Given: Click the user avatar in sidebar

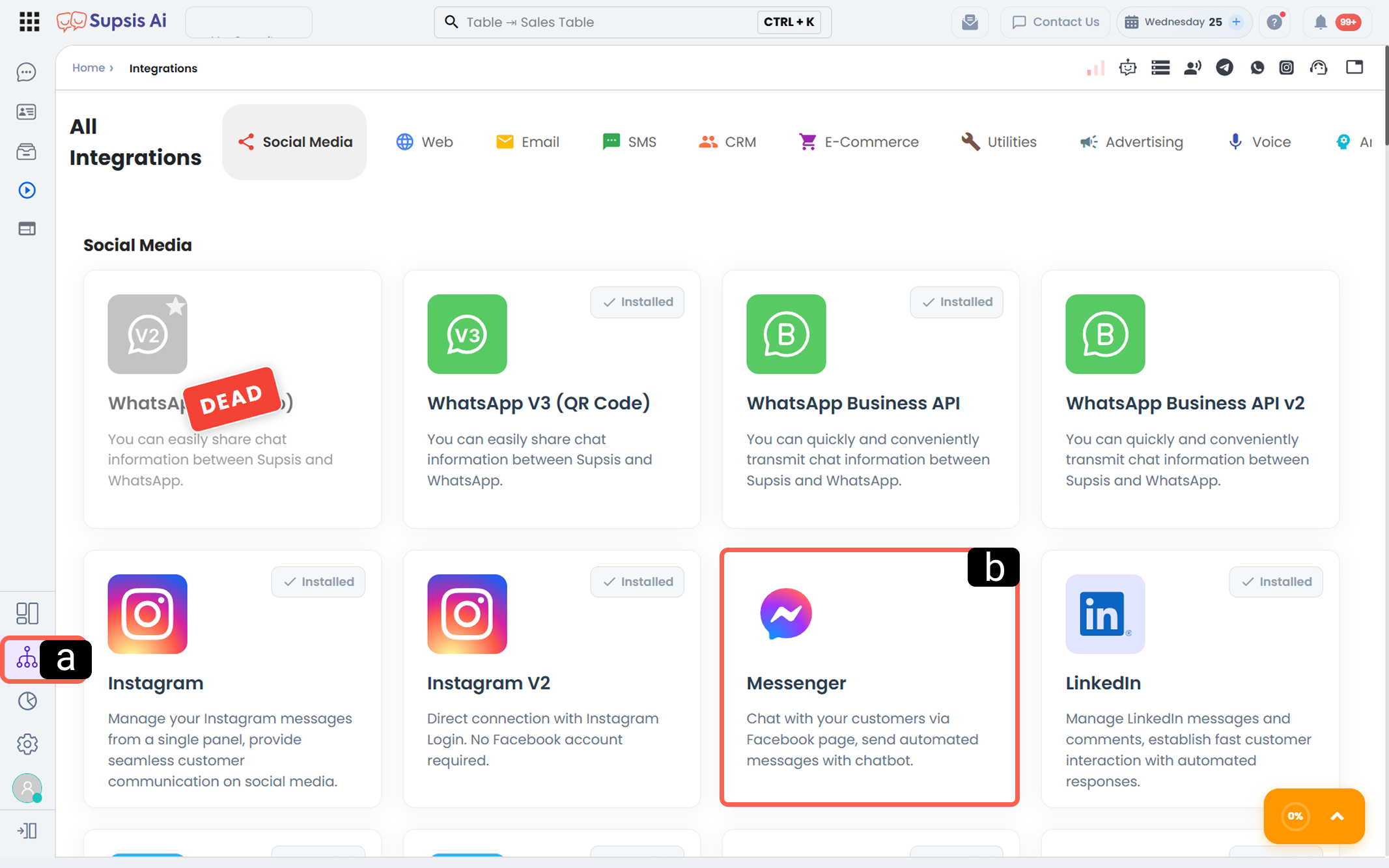Looking at the screenshot, I should point(27,788).
